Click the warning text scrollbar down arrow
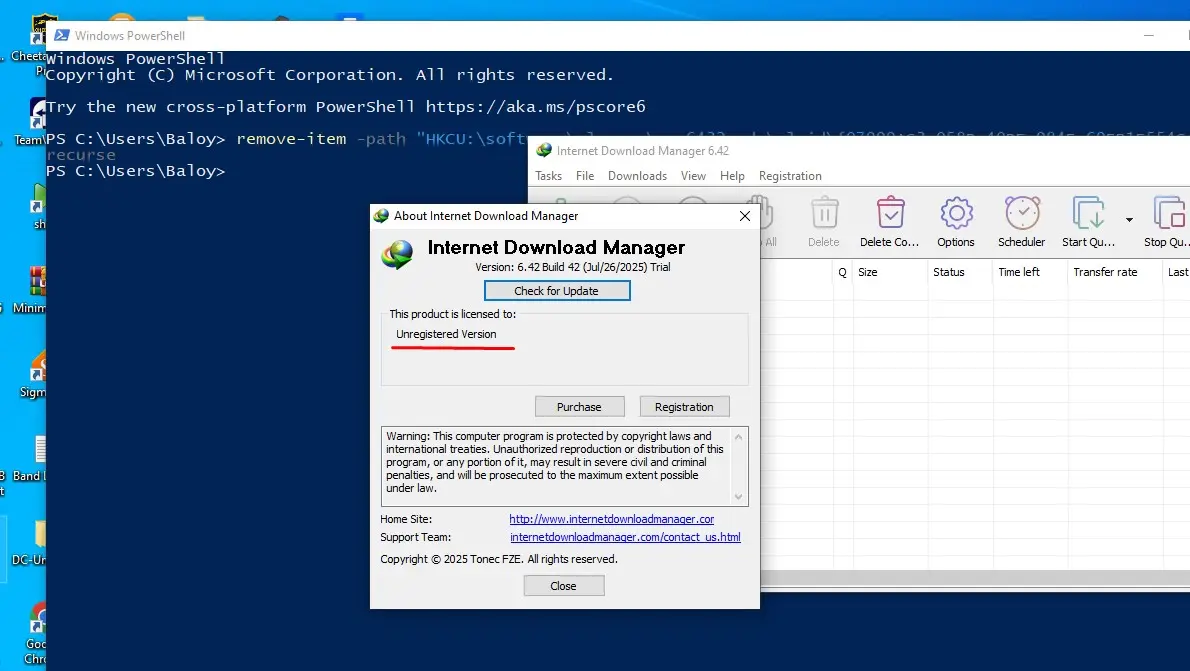The width and height of the screenshot is (1190, 671). (738, 497)
